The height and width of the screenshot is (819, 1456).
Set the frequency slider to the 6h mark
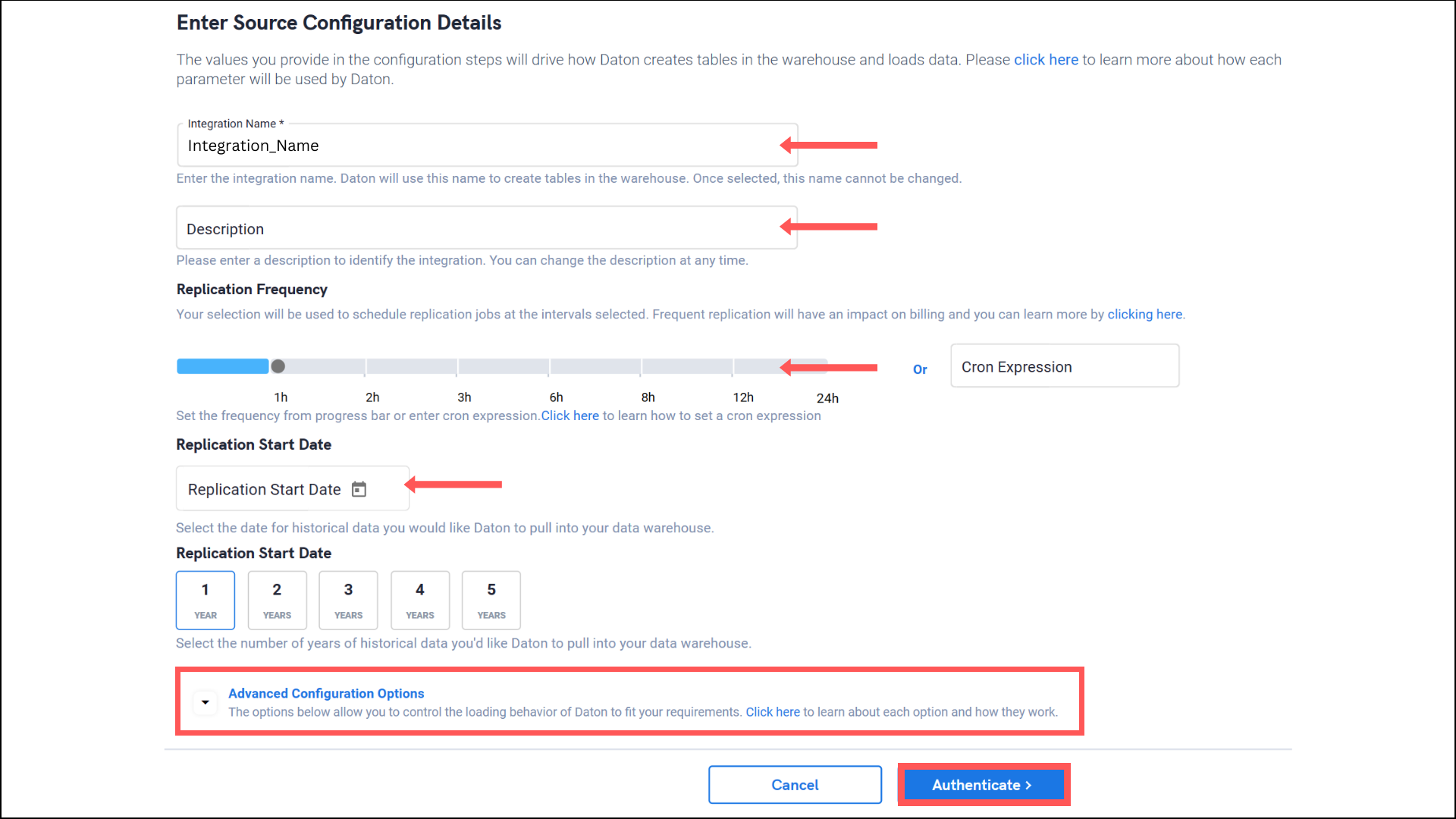point(551,367)
